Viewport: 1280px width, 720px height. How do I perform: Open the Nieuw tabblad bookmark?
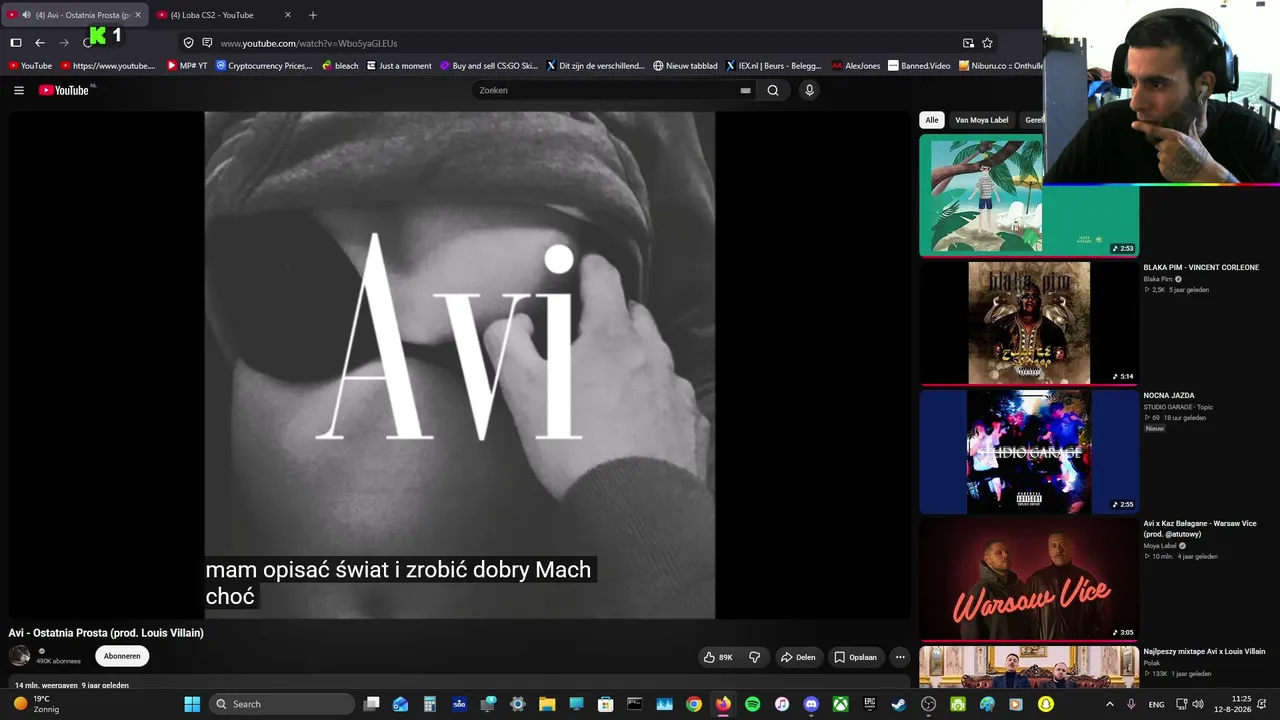685,66
